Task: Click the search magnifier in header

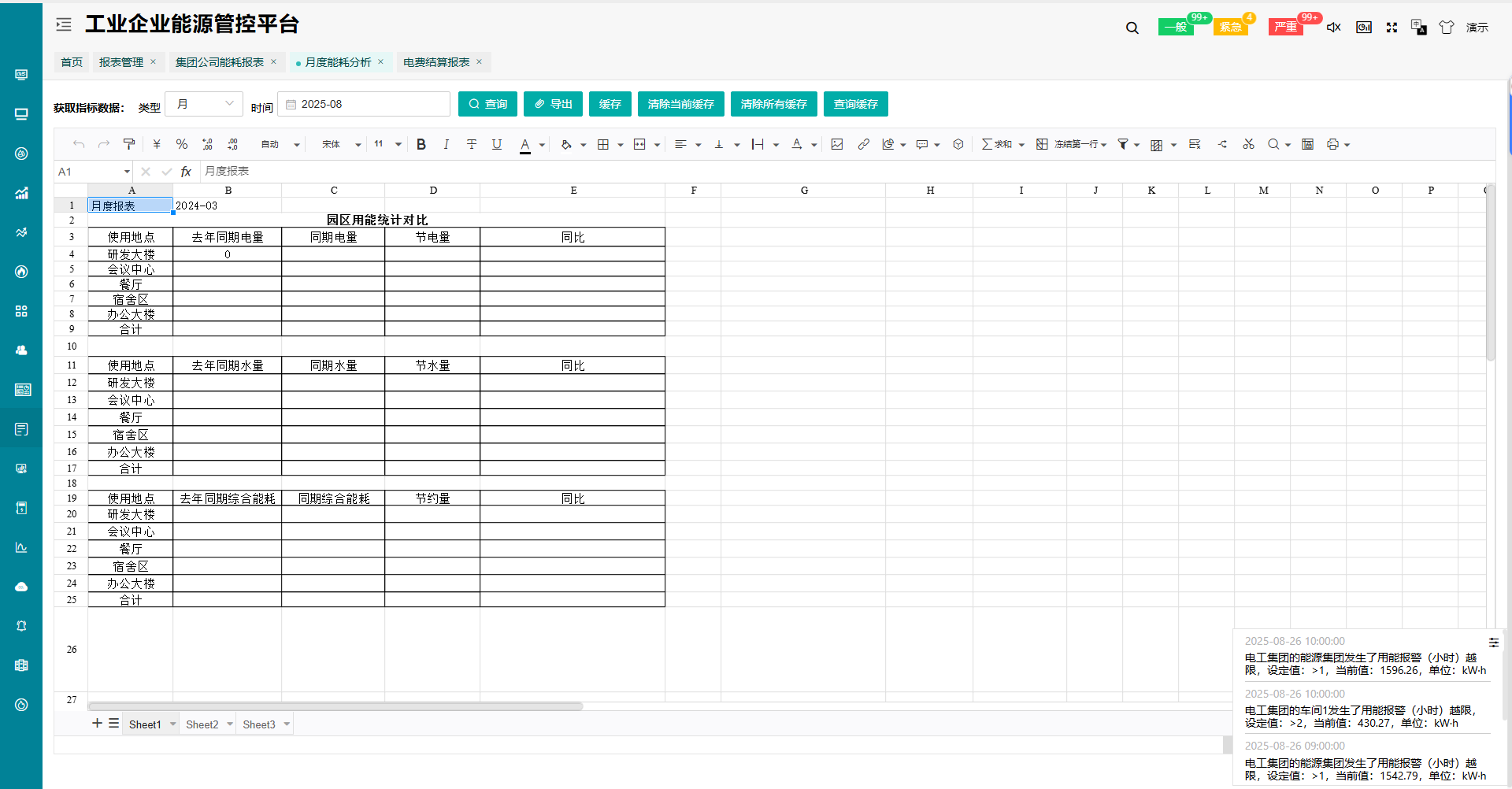Action: click(x=1132, y=28)
